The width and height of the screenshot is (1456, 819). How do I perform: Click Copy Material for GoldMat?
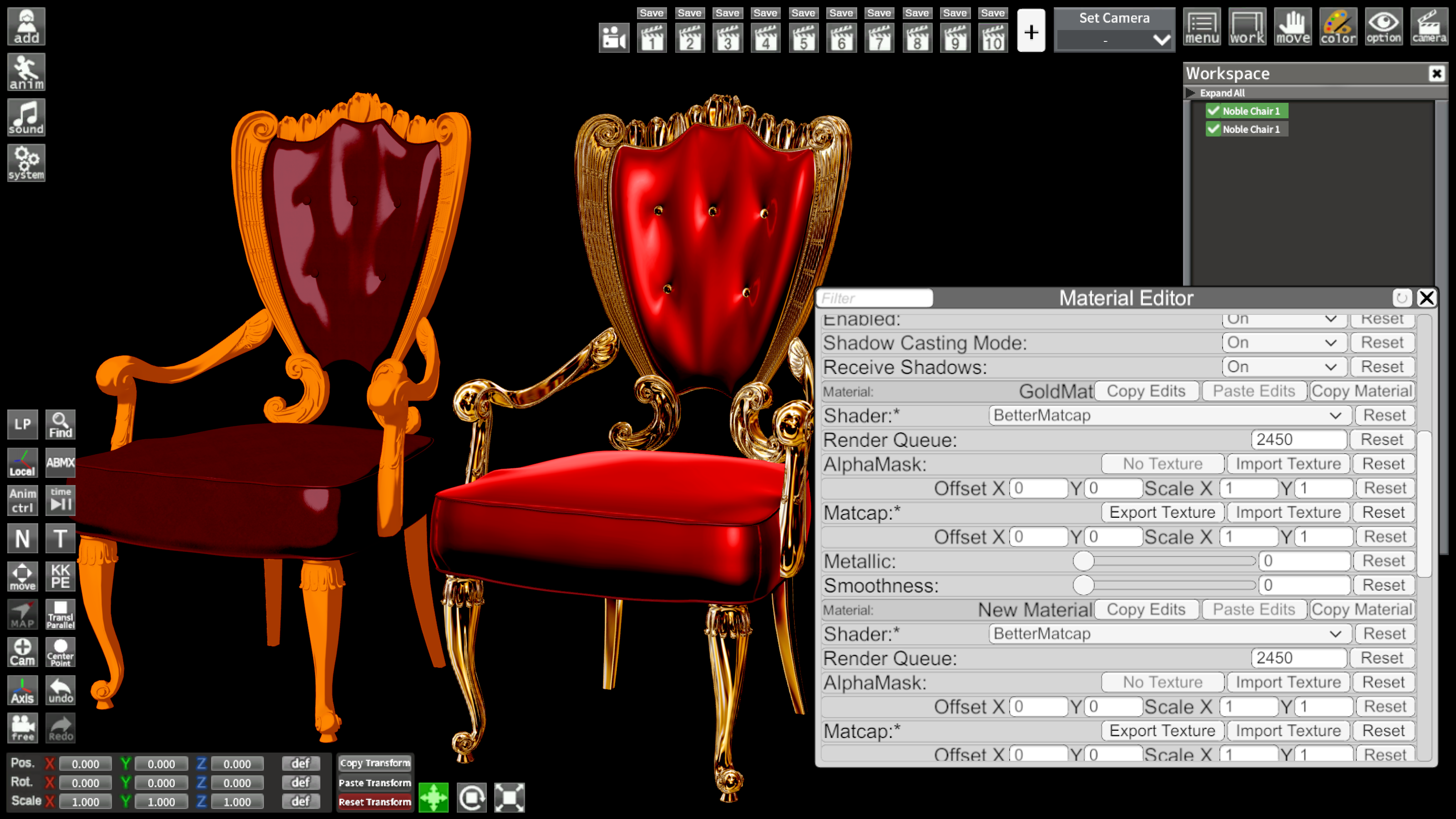[x=1362, y=391]
